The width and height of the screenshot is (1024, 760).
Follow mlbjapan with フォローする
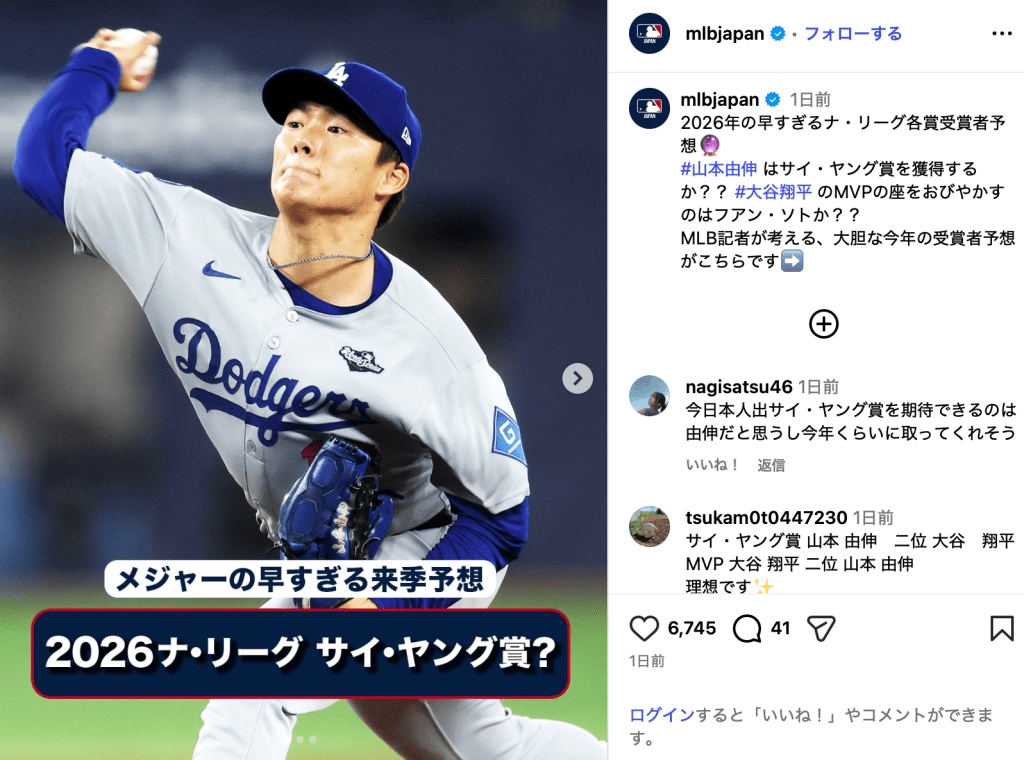click(x=853, y=33)
